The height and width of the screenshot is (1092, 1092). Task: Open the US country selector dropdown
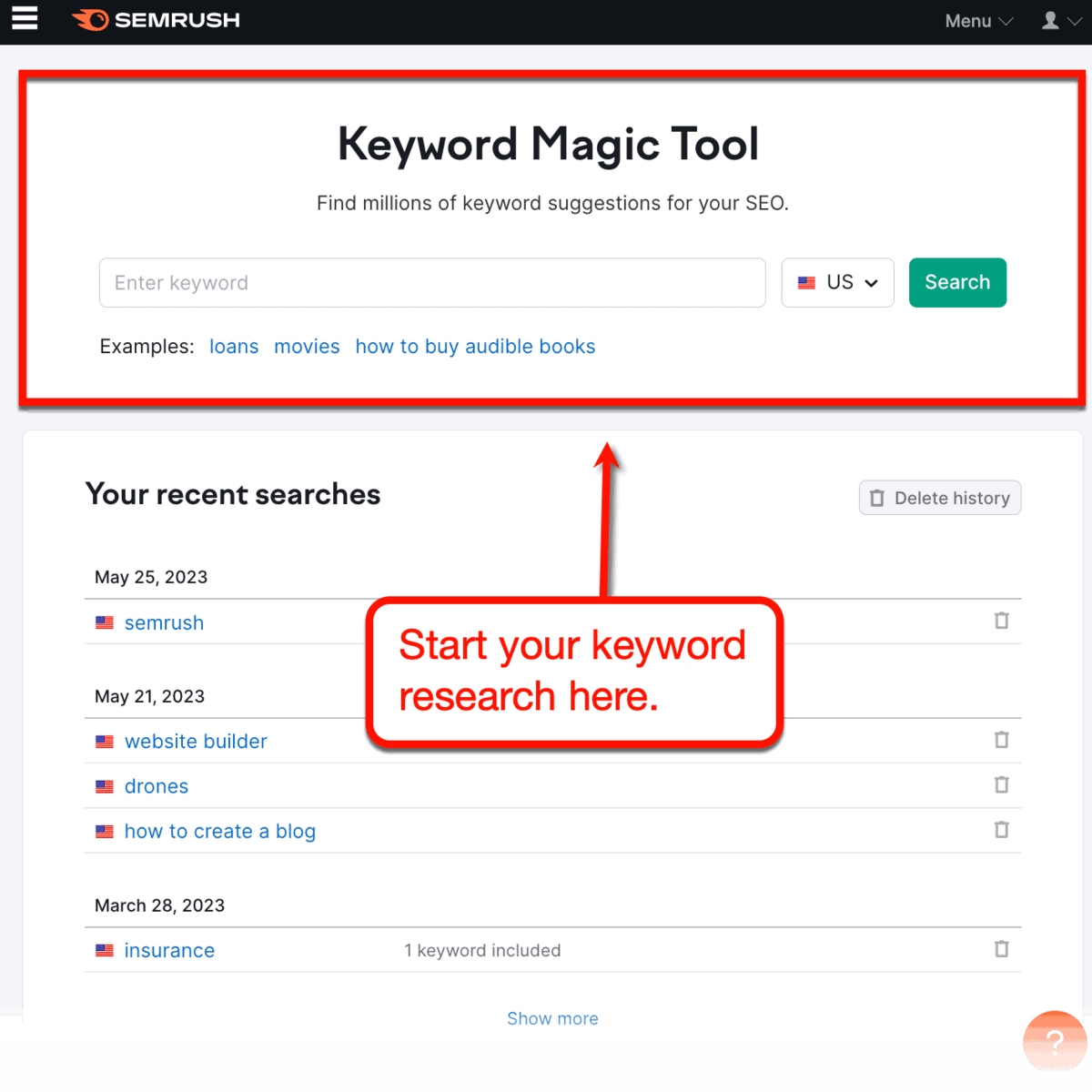[836, 282]
